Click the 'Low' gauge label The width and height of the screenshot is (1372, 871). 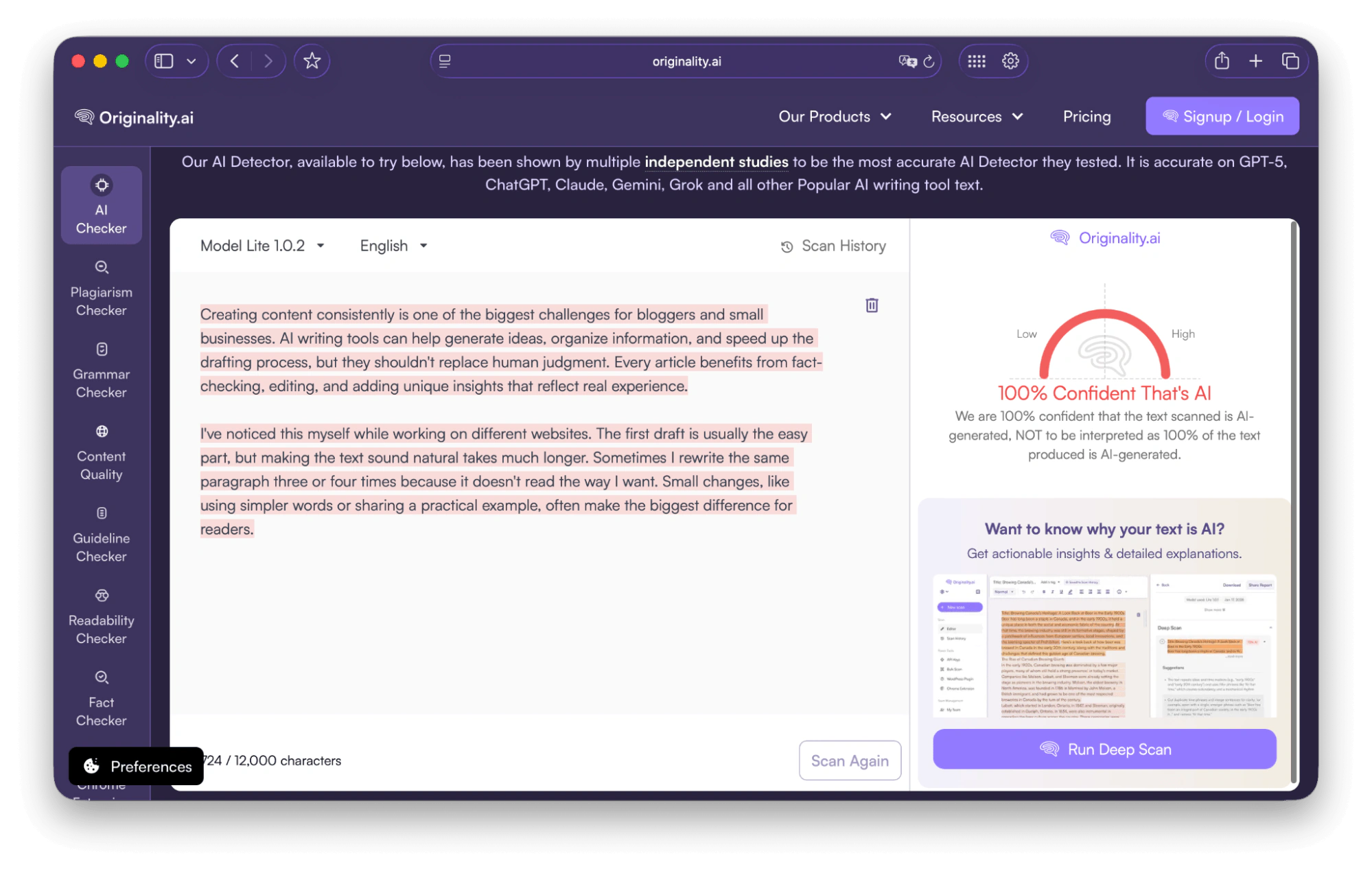(x=1027, y=334)
